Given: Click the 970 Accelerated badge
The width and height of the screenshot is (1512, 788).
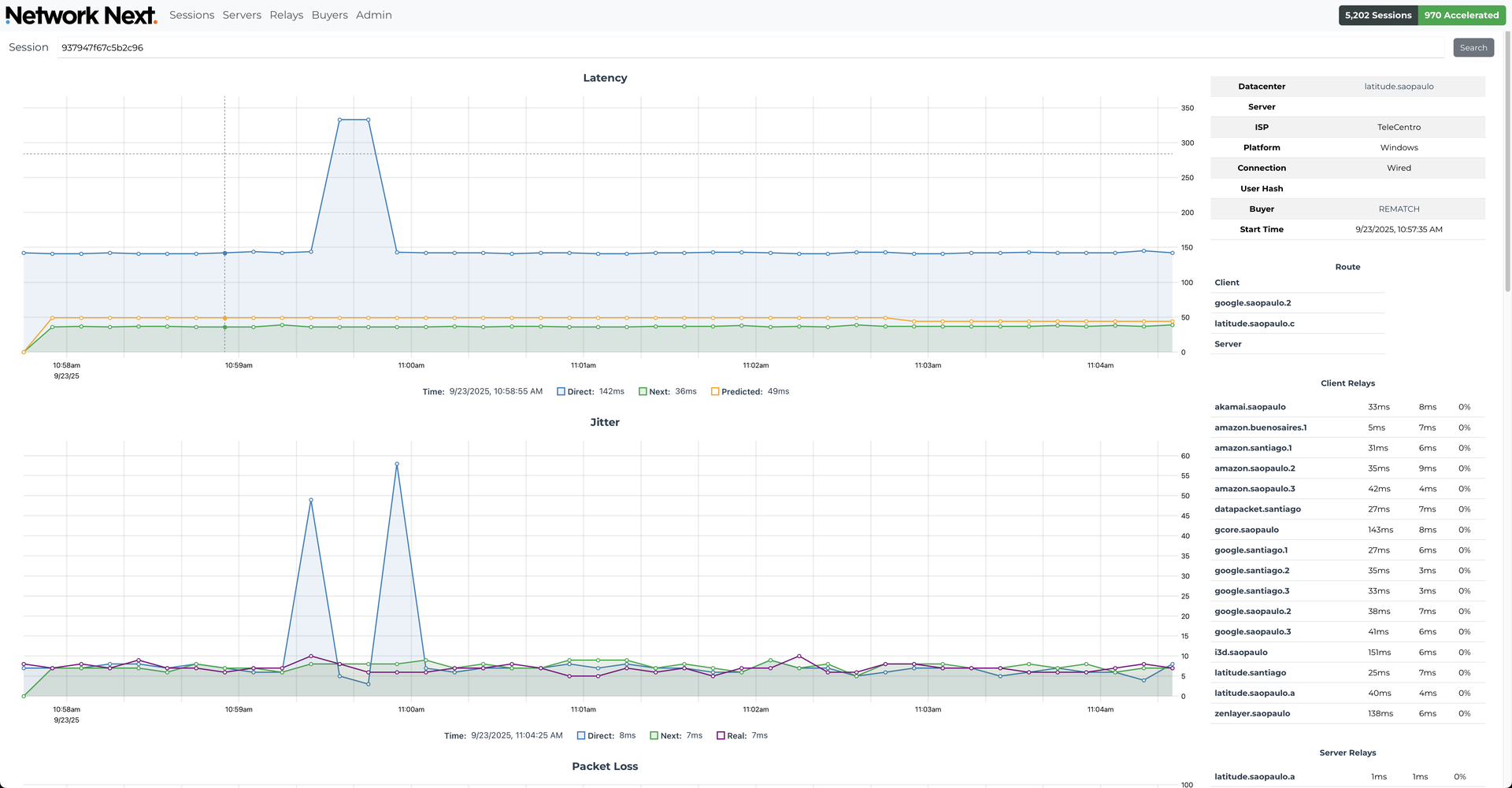Looking at the screenshot, I should tap(1462, 15).
